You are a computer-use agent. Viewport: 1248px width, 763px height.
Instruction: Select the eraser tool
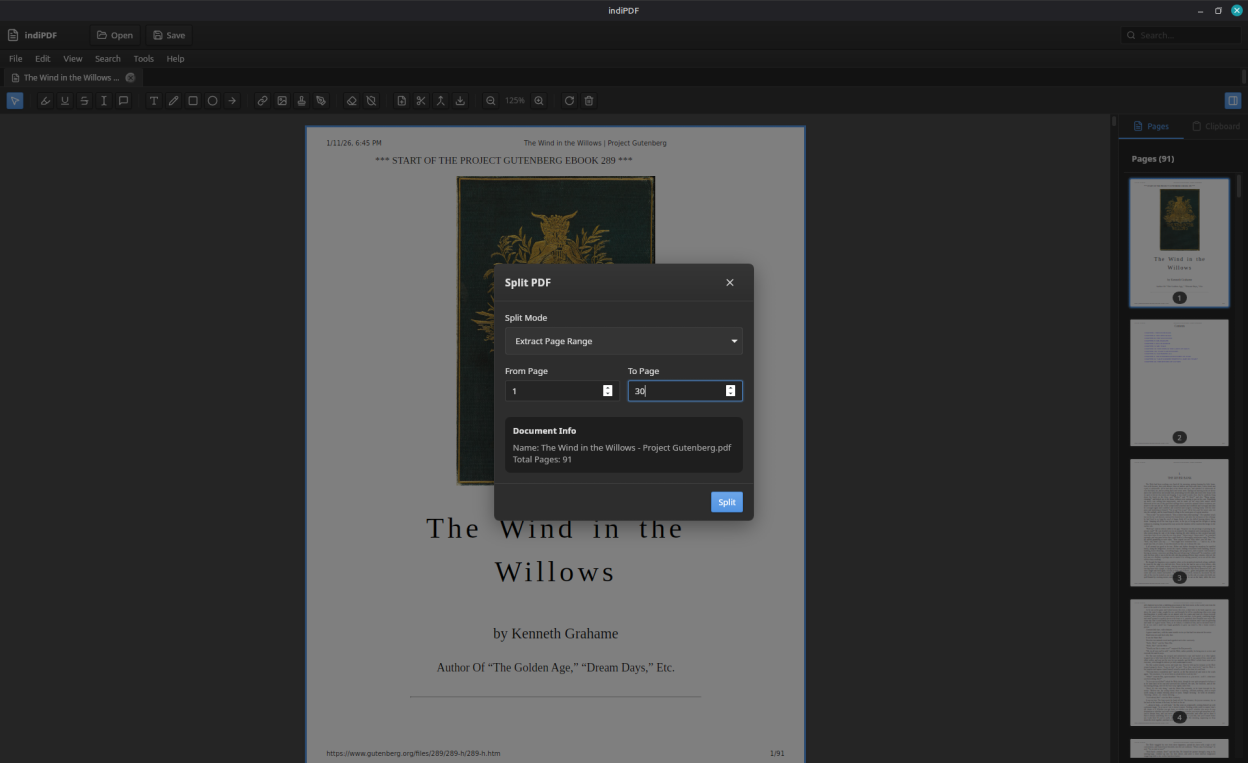pos(351,101)
